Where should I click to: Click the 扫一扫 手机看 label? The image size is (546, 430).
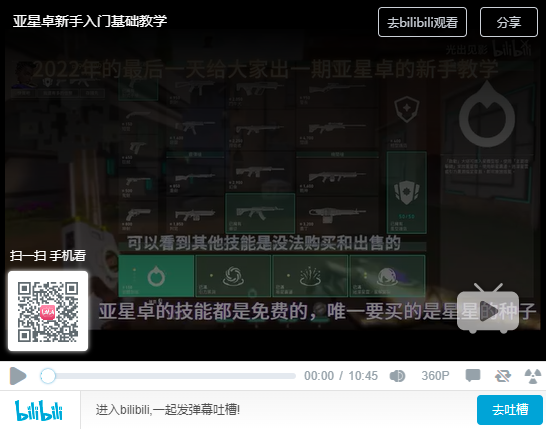(x=48, y=256)
